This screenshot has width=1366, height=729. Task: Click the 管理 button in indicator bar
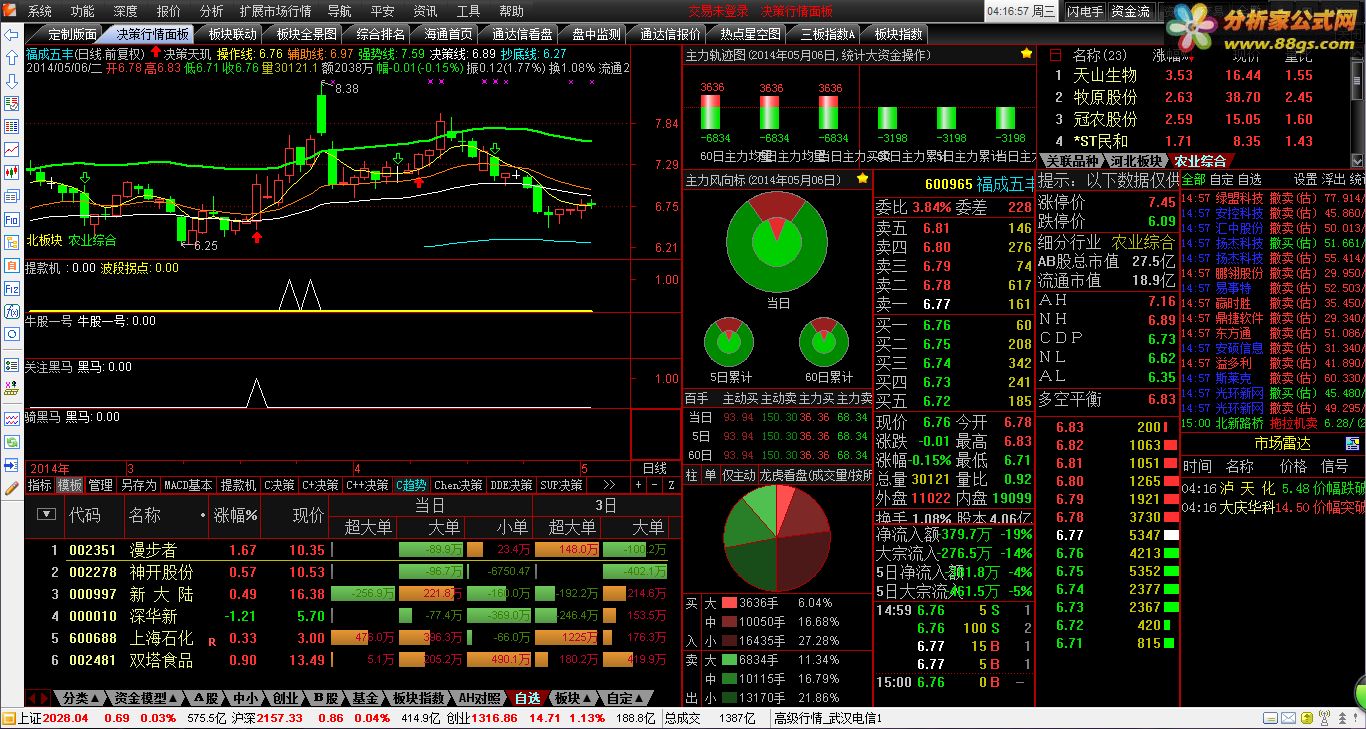click(100, 485)
